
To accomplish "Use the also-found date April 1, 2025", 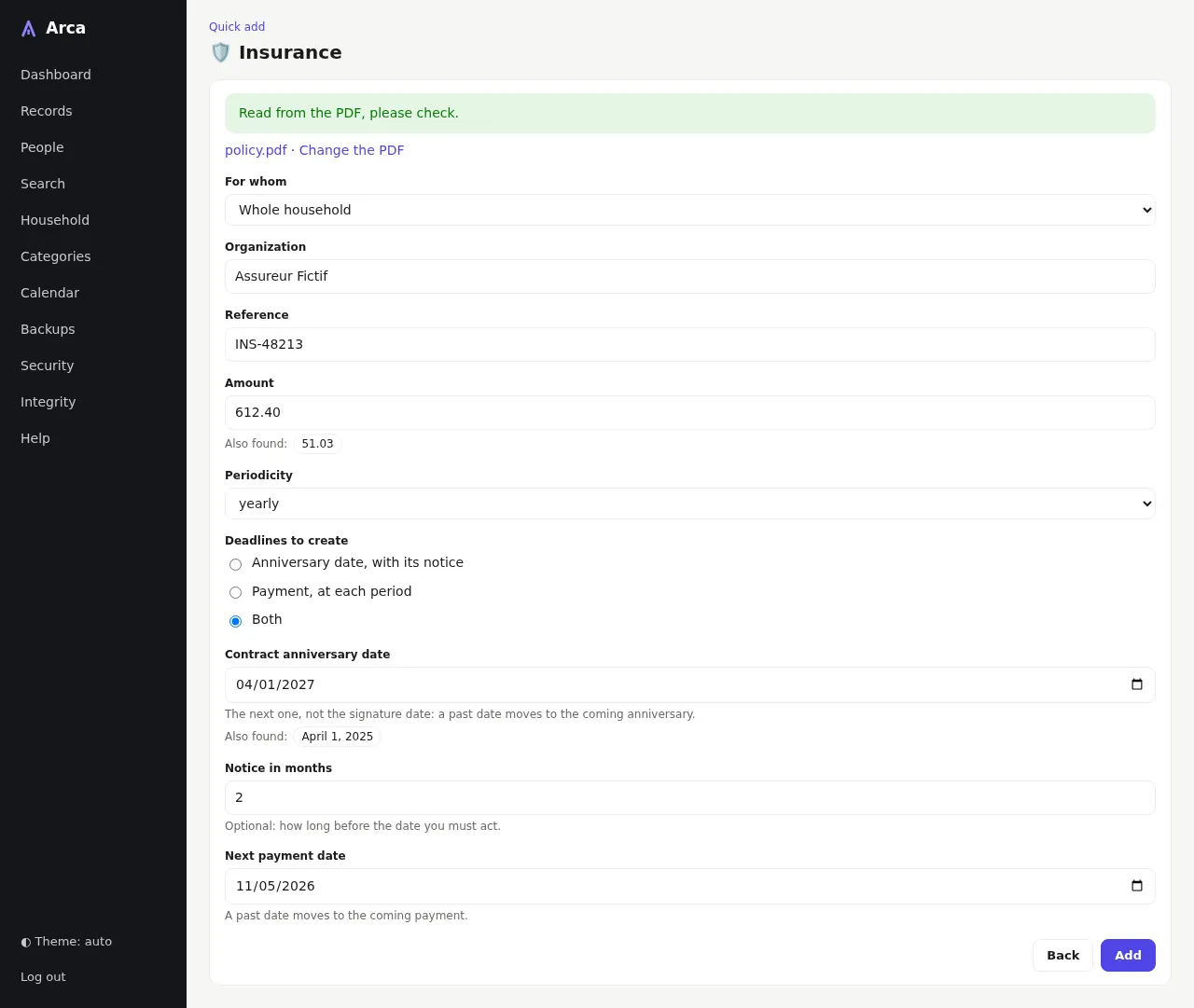I will click(337, 737).
